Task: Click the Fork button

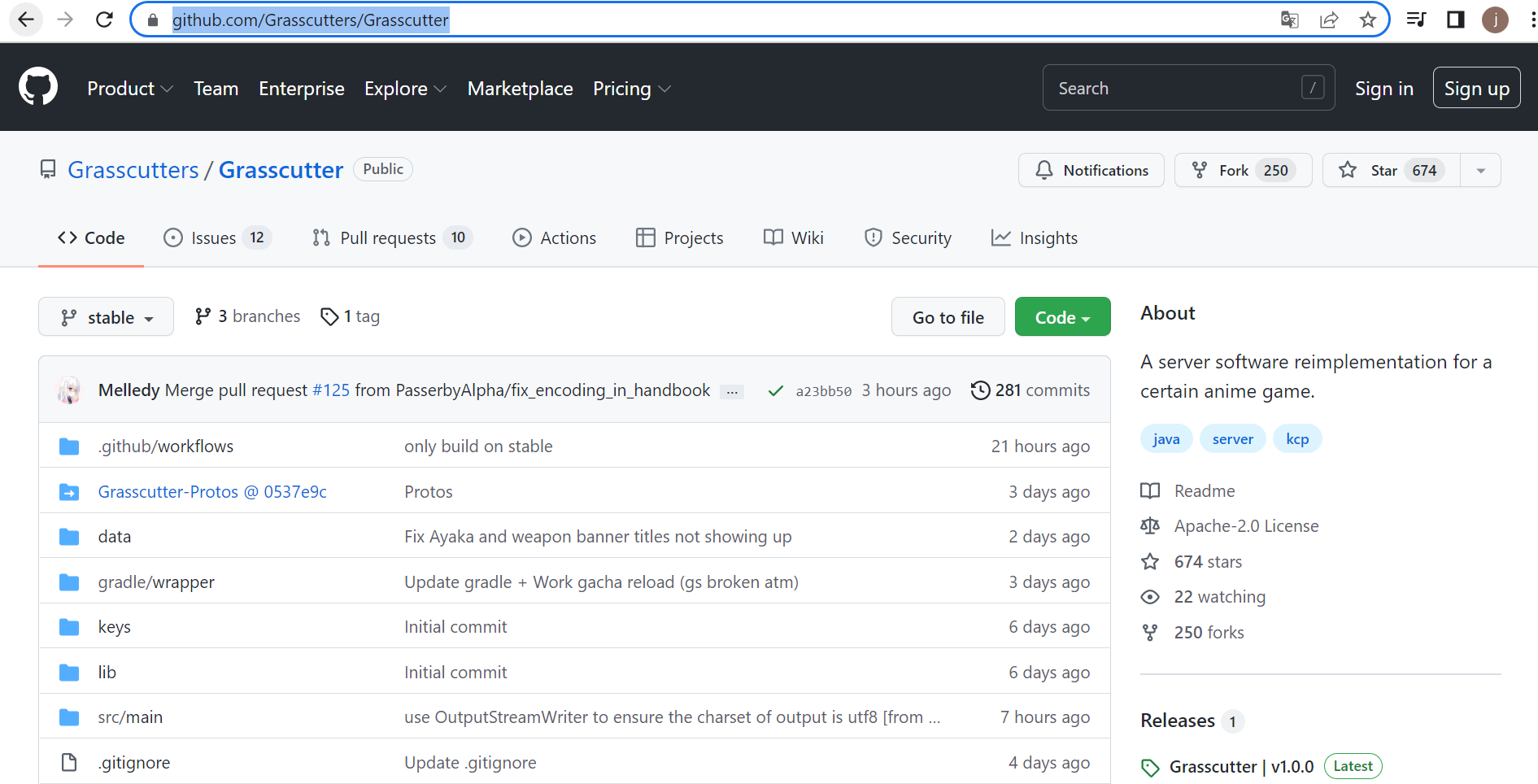Action: [1244, 170]
